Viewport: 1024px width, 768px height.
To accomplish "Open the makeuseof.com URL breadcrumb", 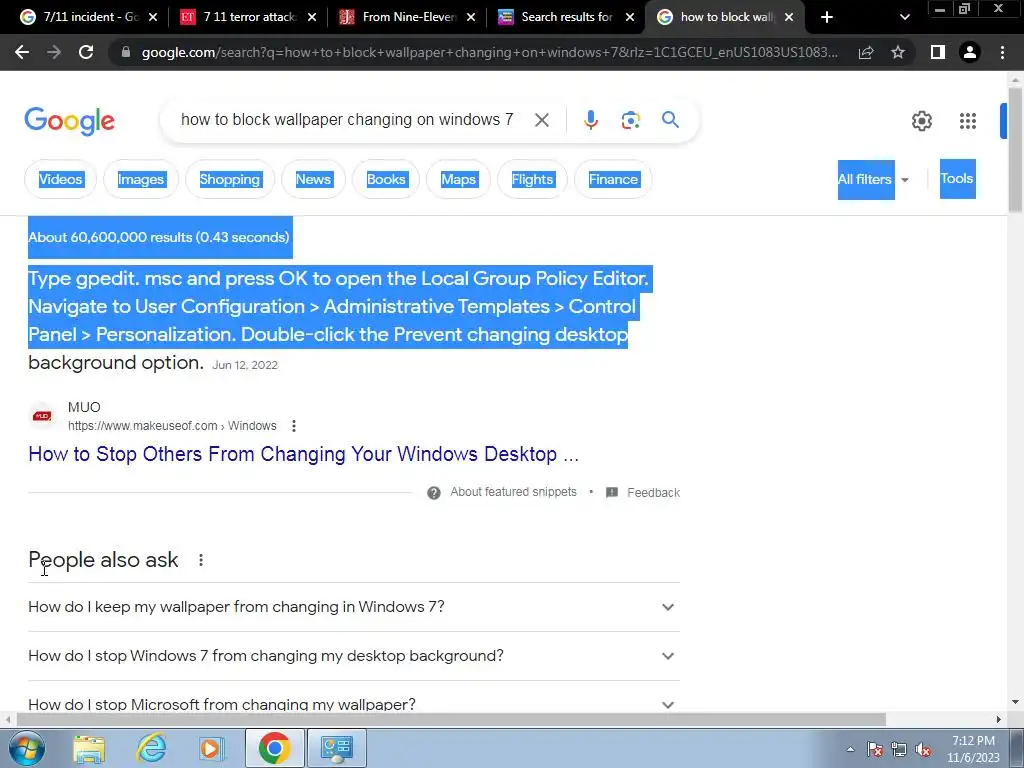I will [x=172, y=426].
